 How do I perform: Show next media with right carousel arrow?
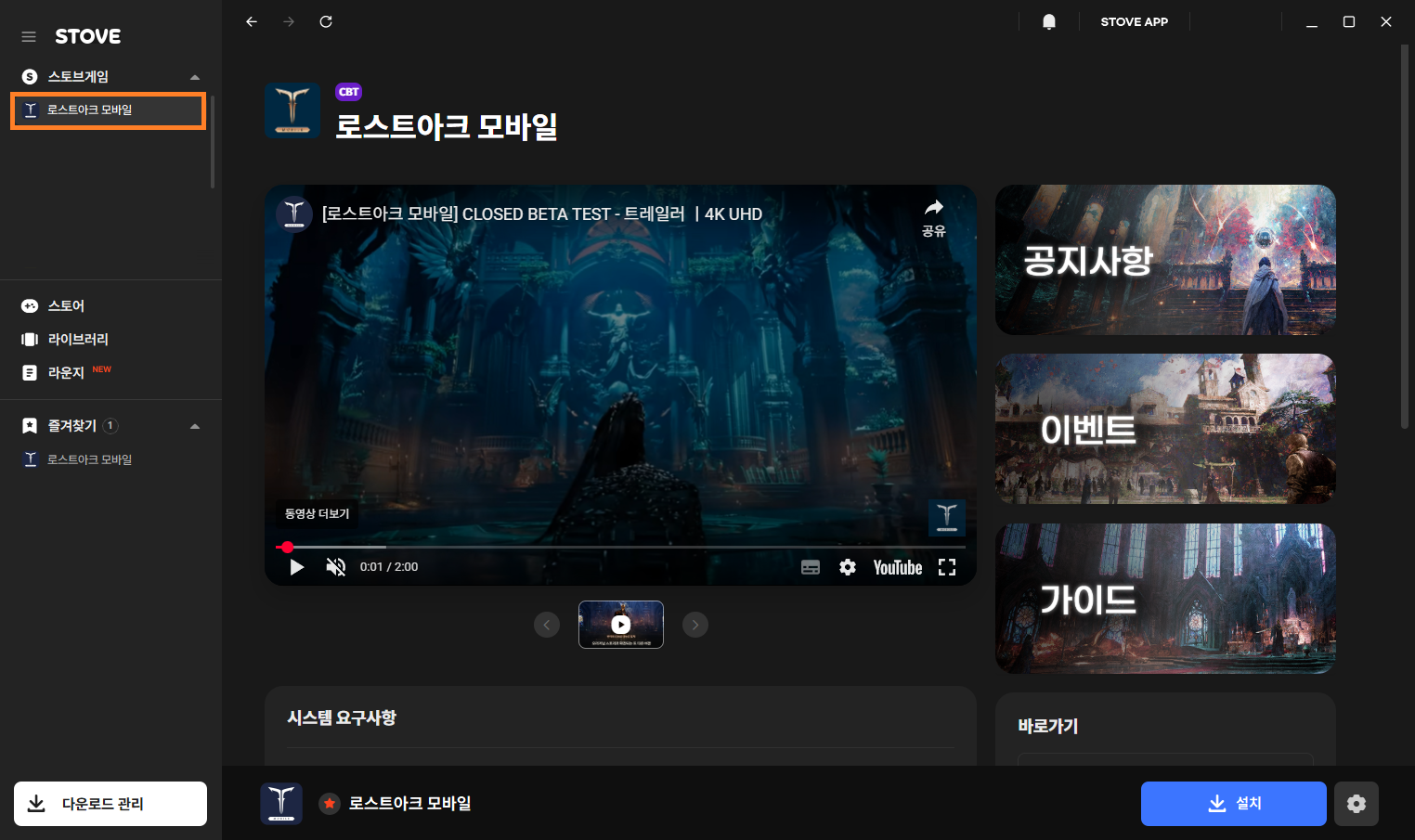[695, 625]
